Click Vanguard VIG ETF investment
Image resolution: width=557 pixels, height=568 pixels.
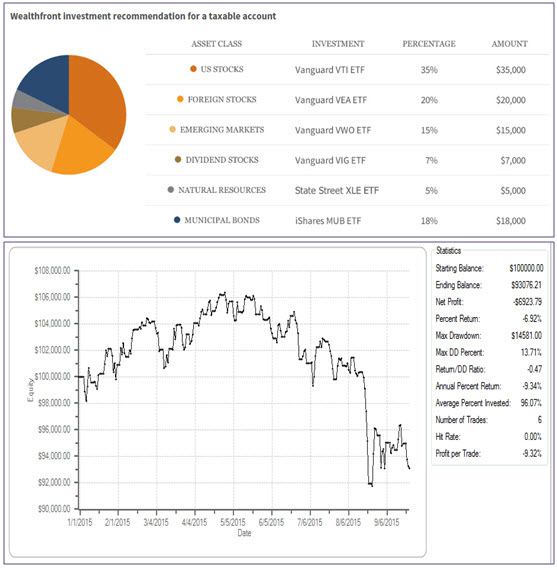[x=330, y=160]
